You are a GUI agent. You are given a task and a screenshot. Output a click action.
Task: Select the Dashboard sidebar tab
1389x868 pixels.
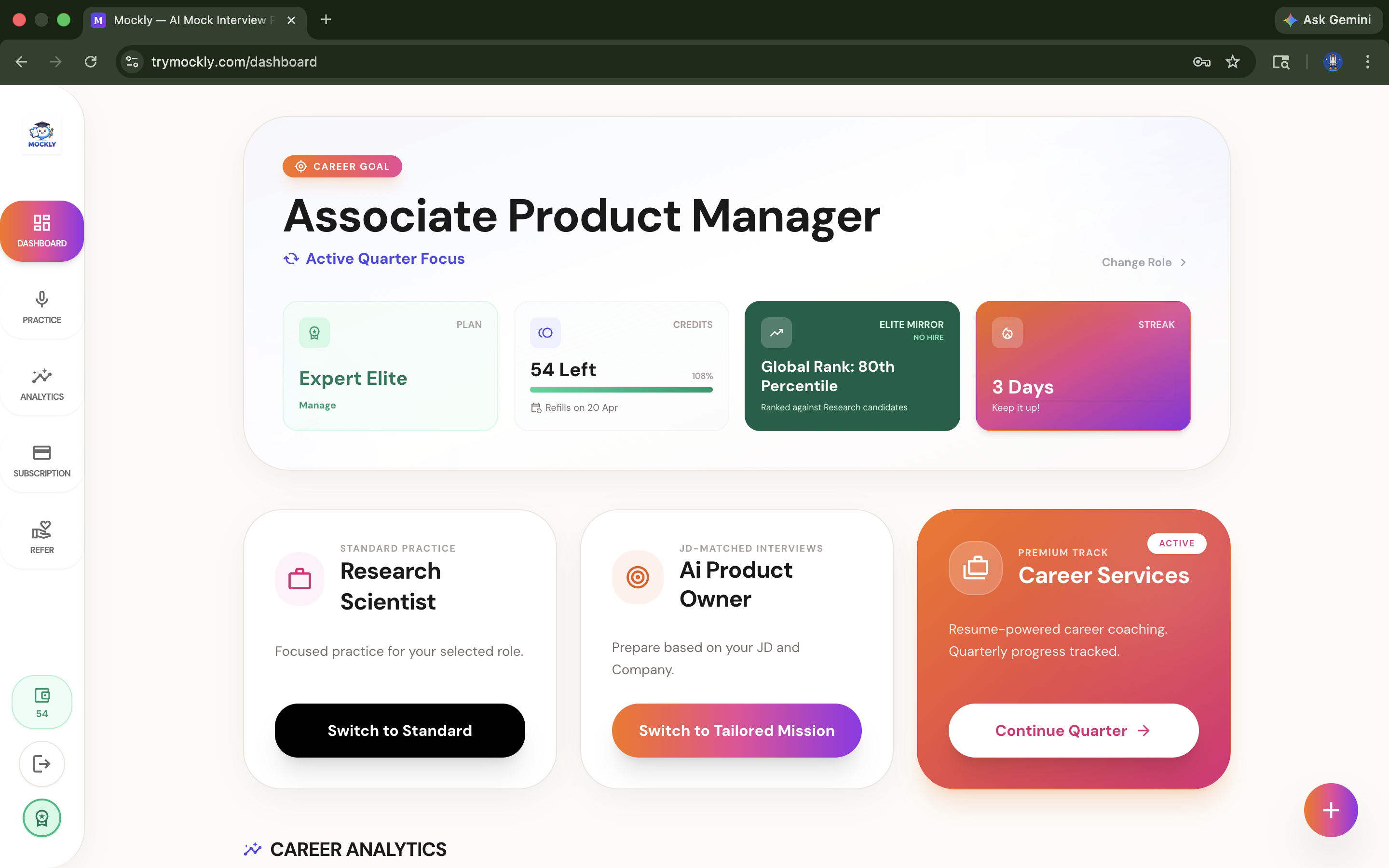pyautogui.click(x=42, y=231)
